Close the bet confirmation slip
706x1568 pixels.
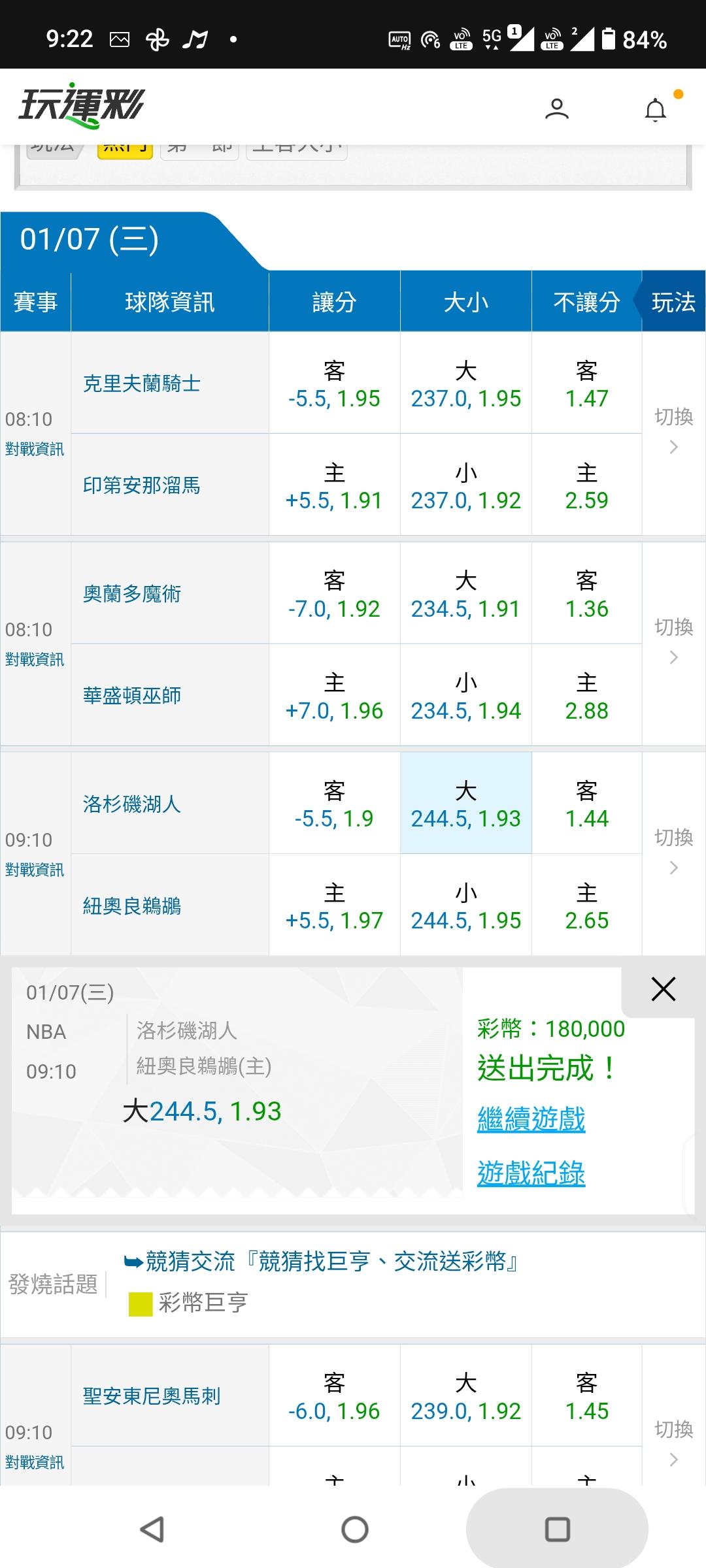(663, 989)
